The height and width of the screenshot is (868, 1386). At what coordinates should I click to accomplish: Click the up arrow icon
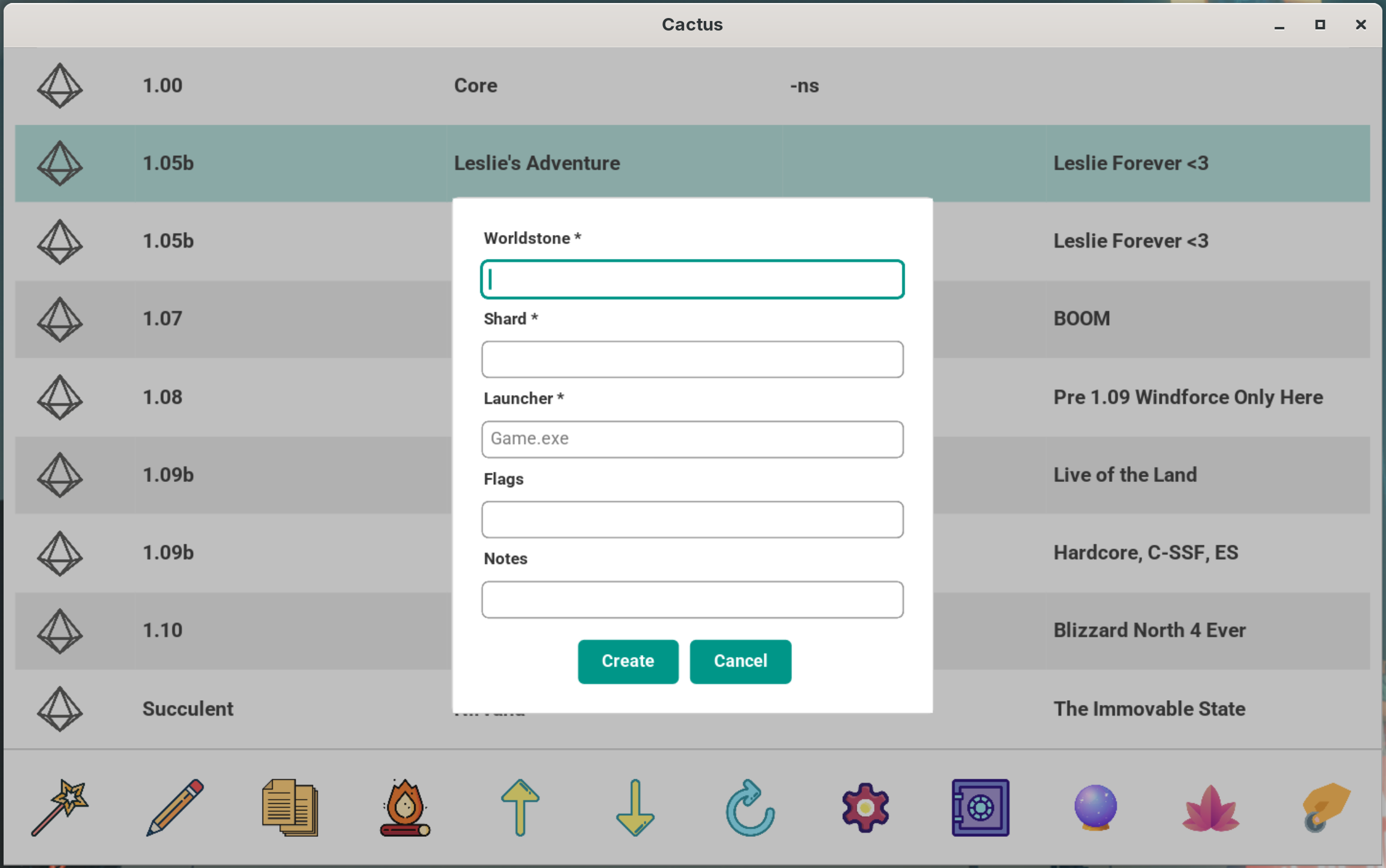tap(520, 807)
